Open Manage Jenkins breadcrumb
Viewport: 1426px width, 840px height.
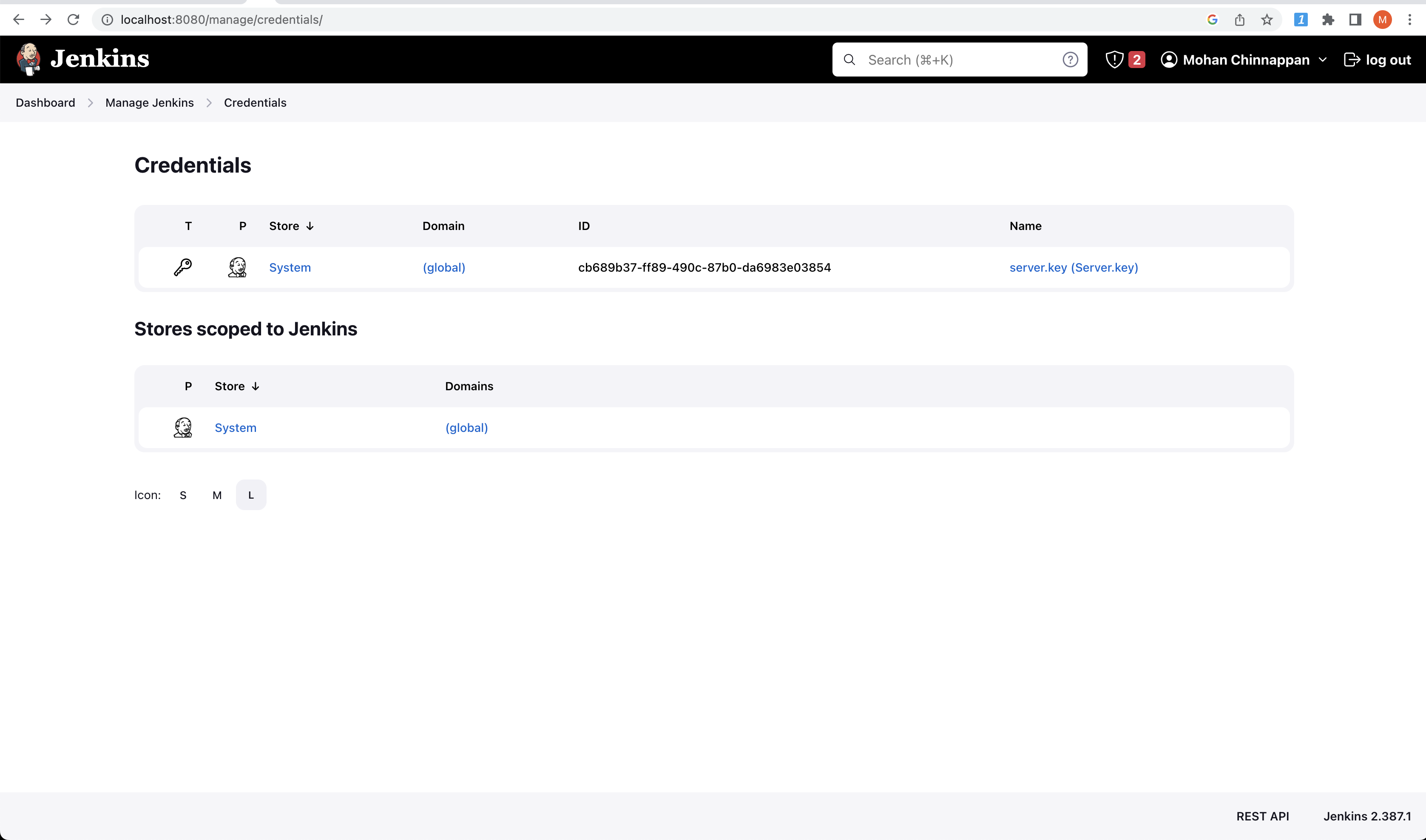(150, 102)
